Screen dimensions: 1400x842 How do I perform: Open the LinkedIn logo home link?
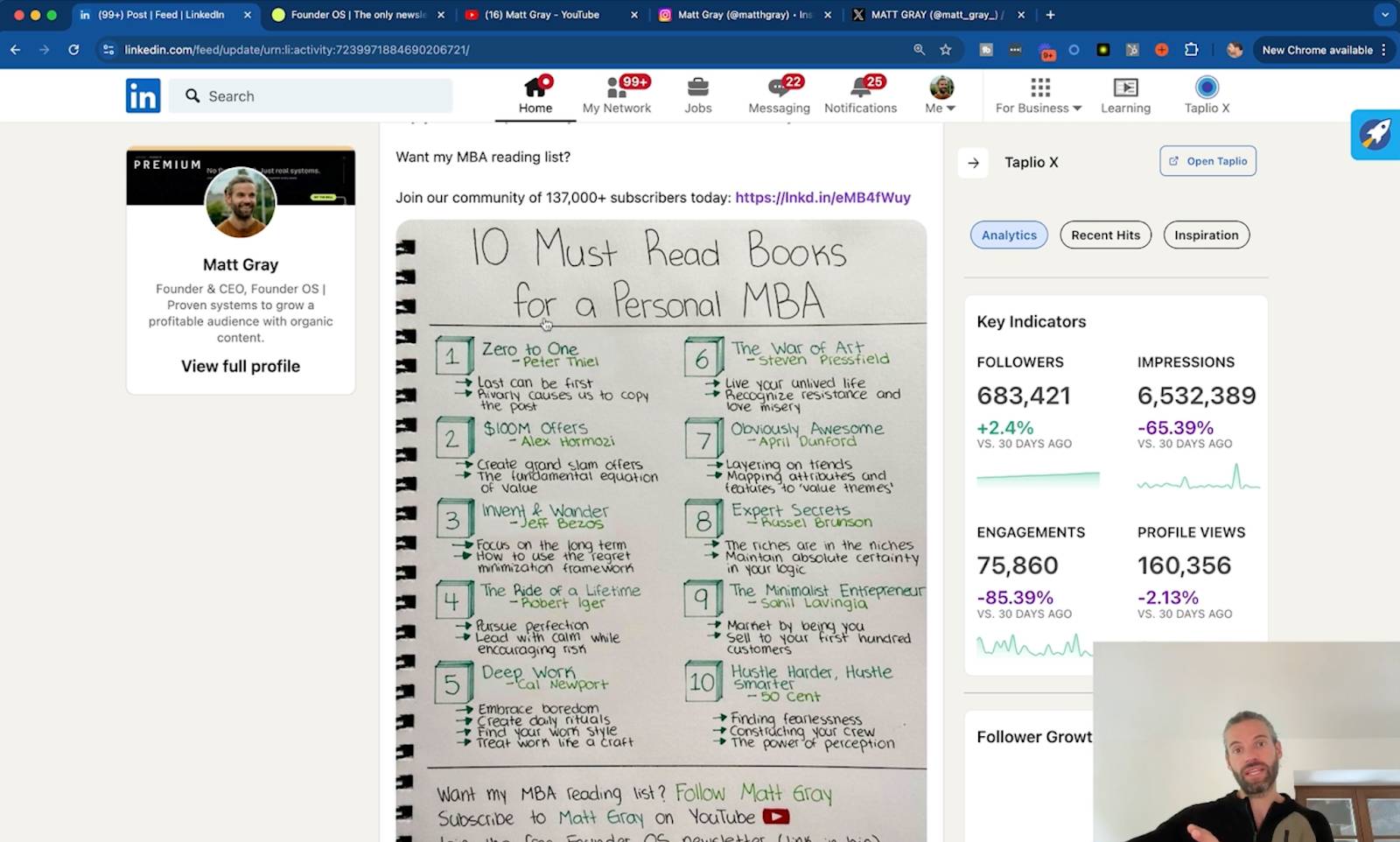(143, 95)
